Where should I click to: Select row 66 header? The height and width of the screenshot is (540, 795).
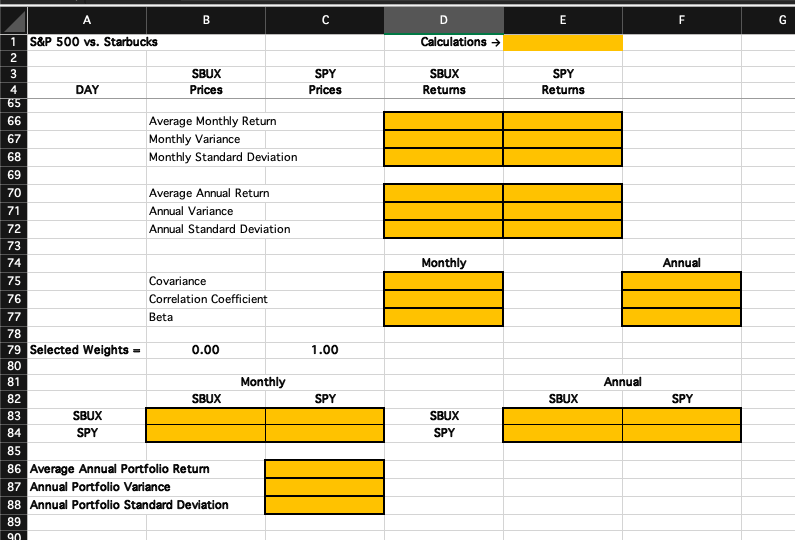point(14,121)
